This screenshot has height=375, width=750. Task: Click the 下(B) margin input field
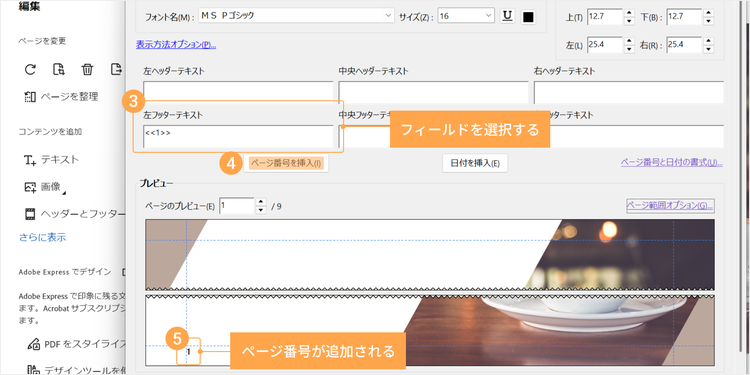tap(684, 17)
